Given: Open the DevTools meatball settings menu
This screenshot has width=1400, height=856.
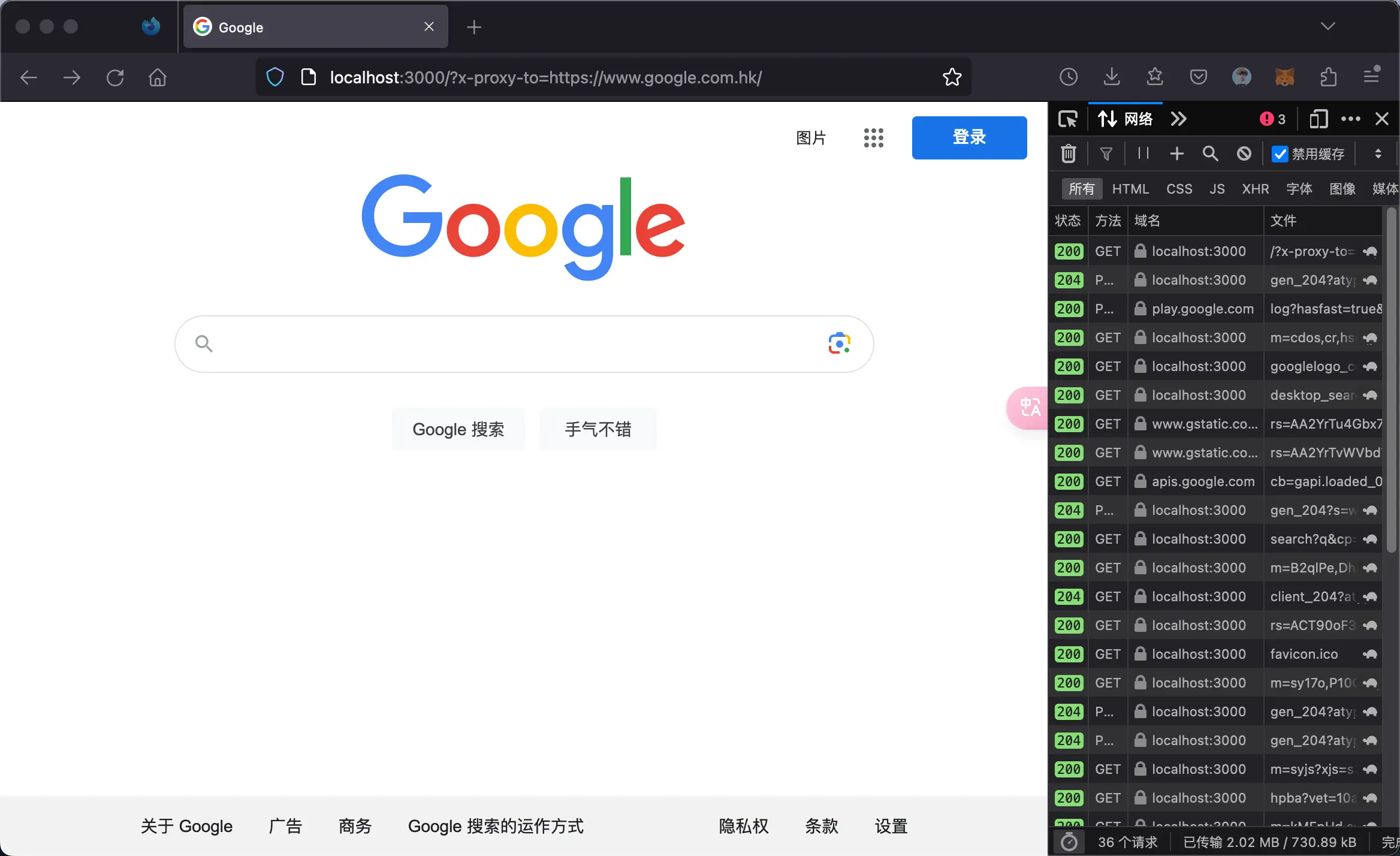Looking at the screenshot, I should (x=1351, y=119).
